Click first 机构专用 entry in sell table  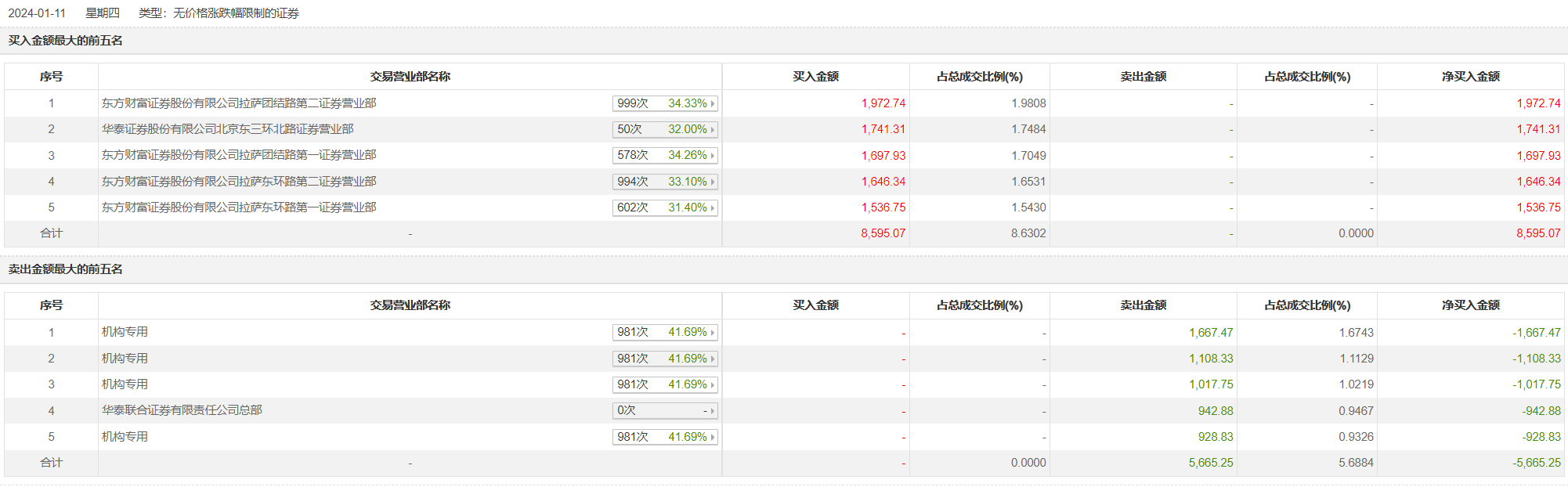[x=125, y=332]
